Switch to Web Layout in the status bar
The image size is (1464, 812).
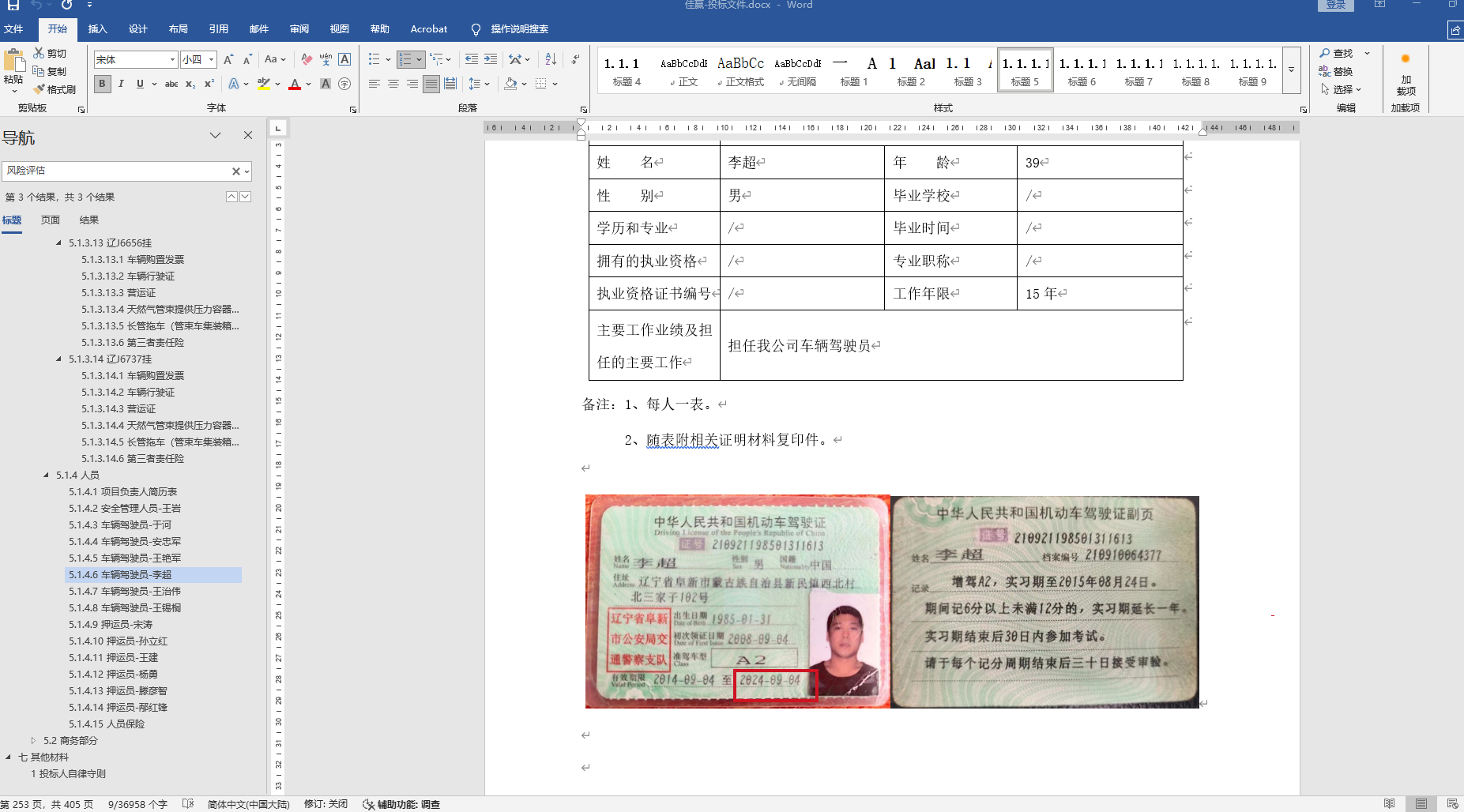tap(1452, 804)
